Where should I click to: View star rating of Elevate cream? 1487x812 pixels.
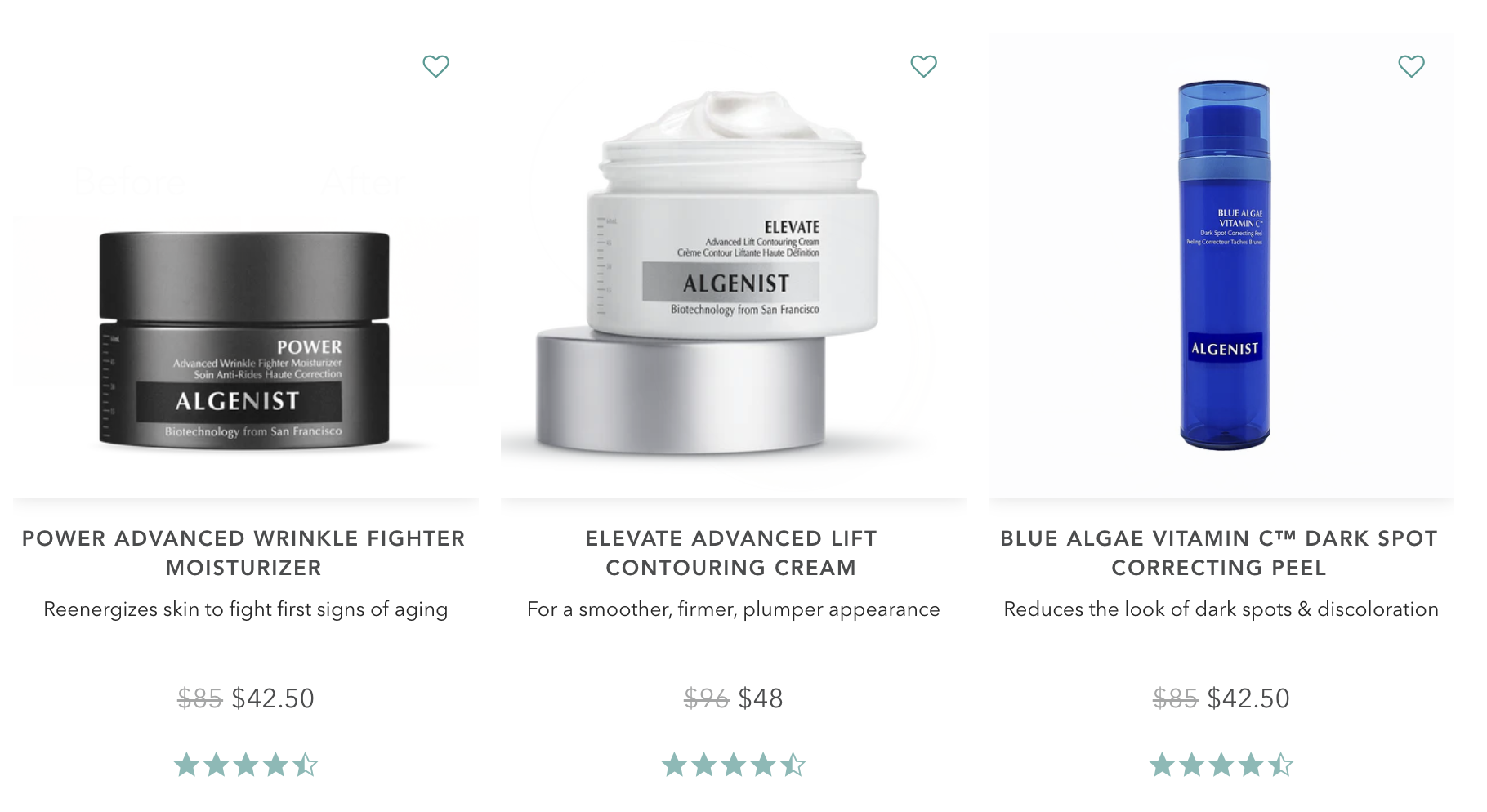pyautogui.click(x=733, y=765)
